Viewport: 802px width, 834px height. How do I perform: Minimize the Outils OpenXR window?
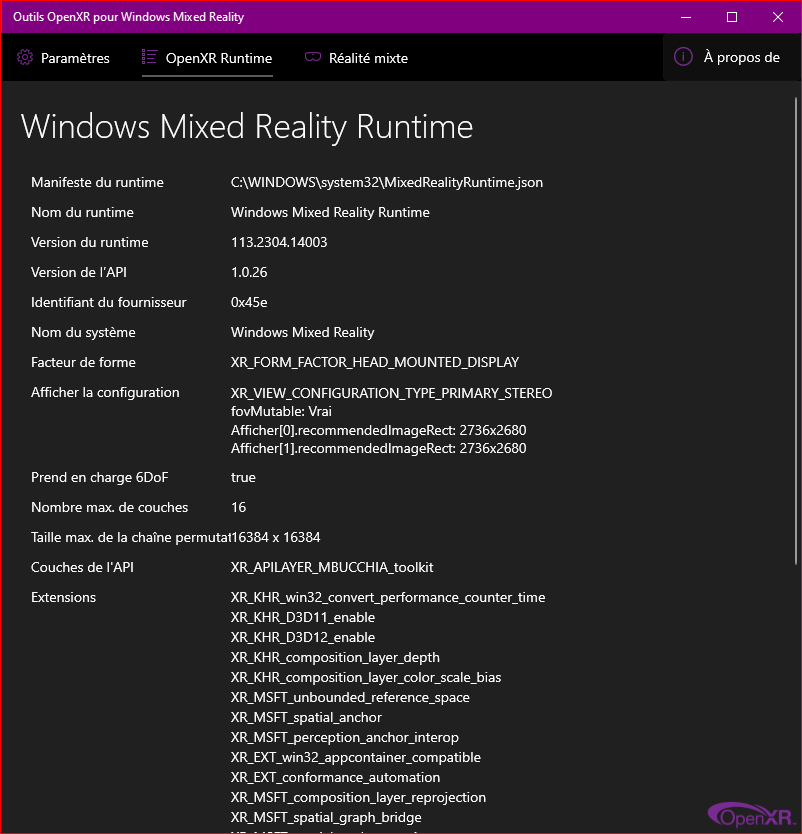tap(686, 17)
